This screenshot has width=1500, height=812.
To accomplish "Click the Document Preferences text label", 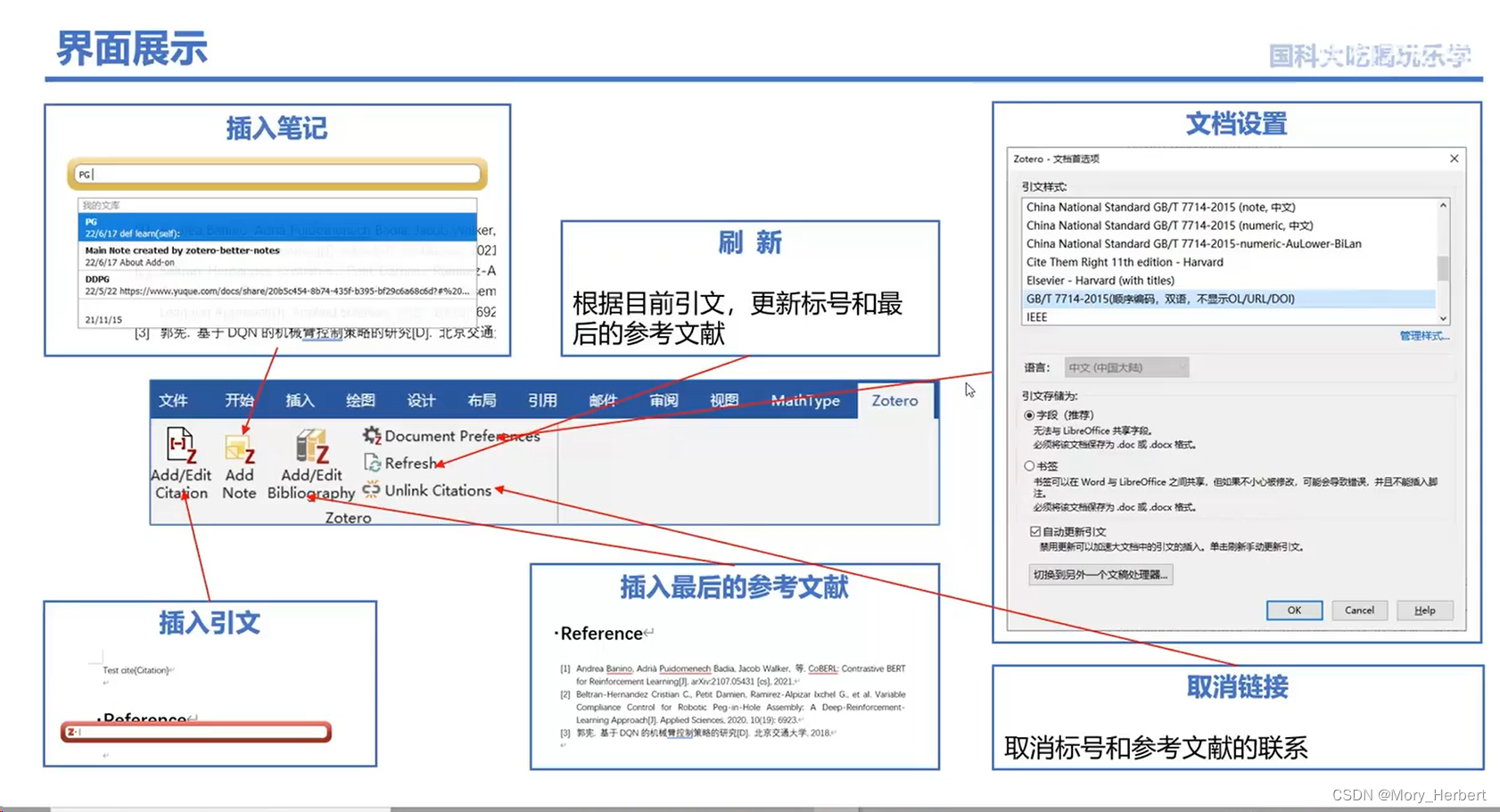I will [462, 436].
